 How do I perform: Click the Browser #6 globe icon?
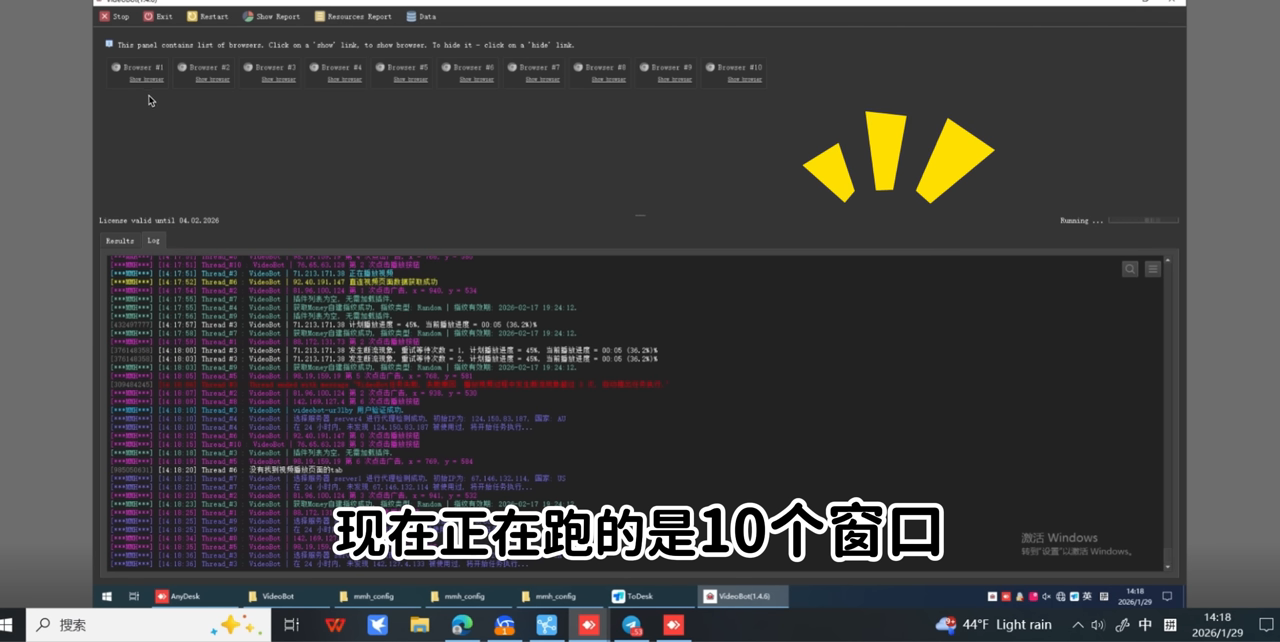pyautogui.click(x=447, y=67)
